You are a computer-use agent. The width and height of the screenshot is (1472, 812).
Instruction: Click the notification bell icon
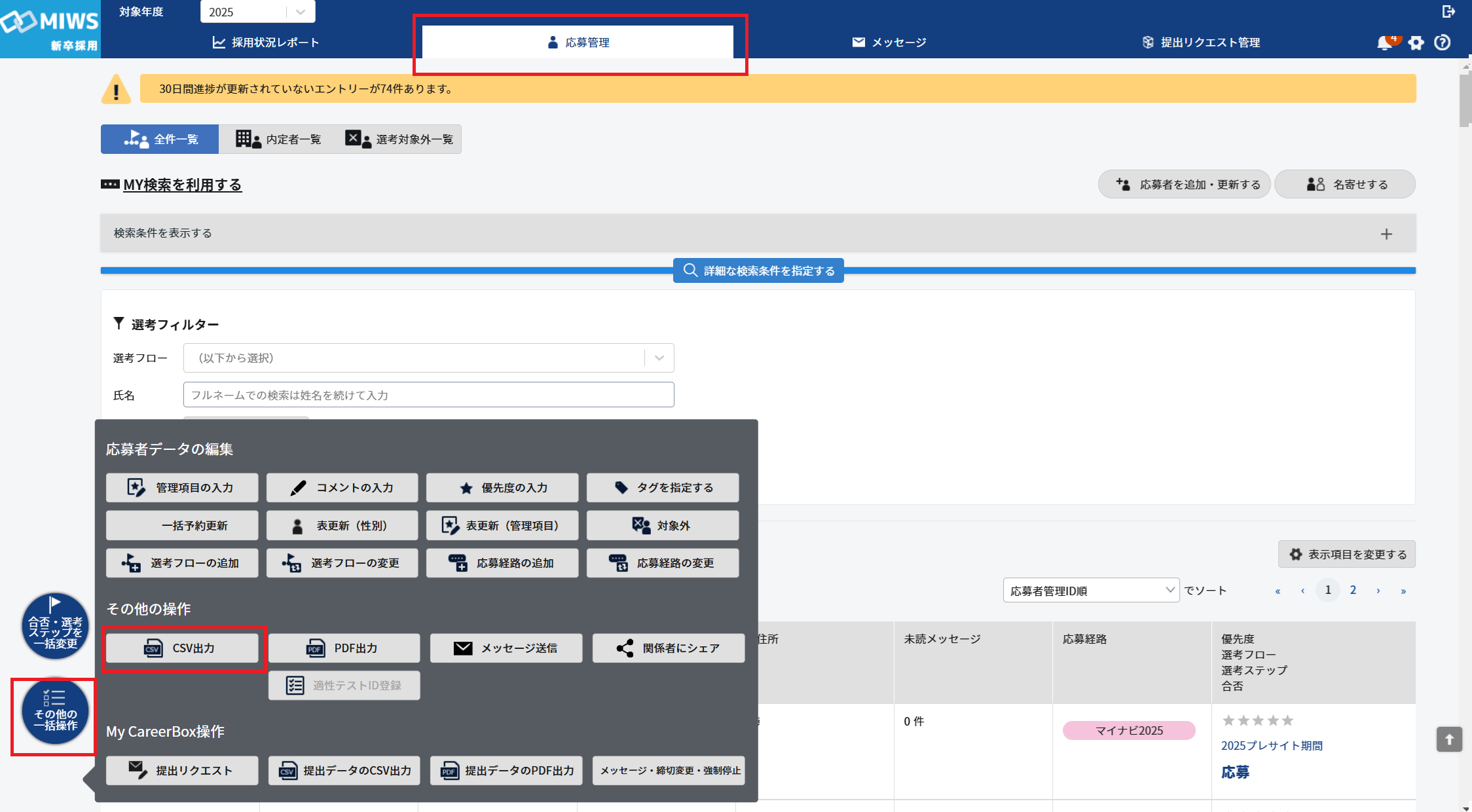1384,43
